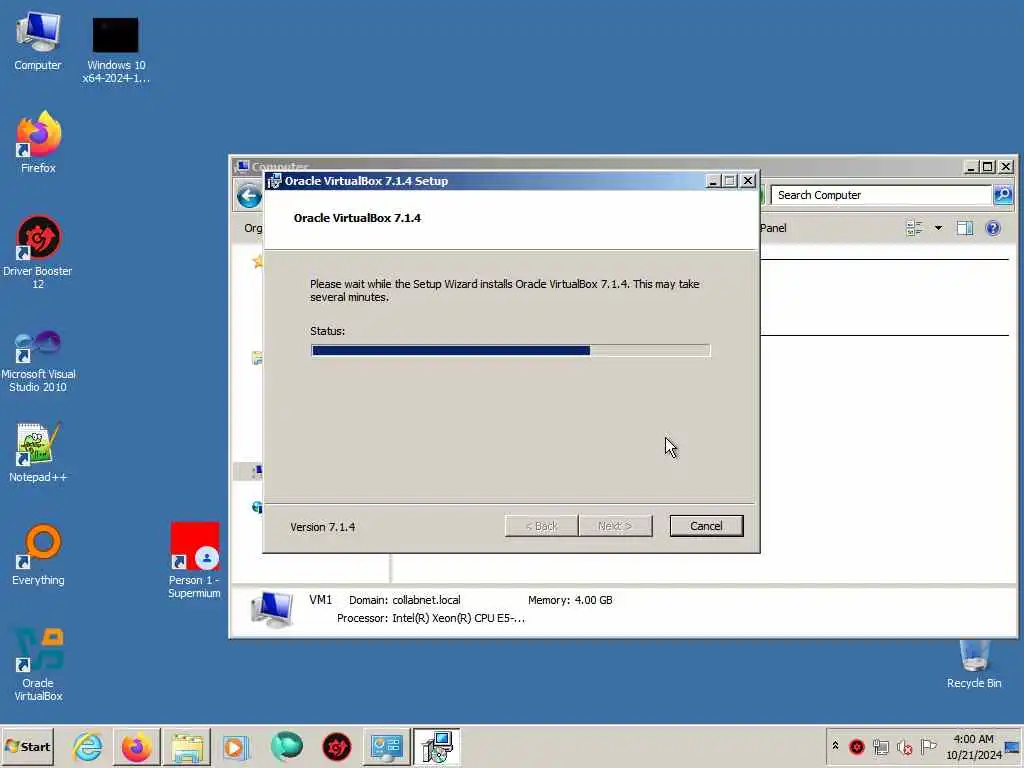Open the Windows 10 x64 desktop item

(x=116, y=51)
